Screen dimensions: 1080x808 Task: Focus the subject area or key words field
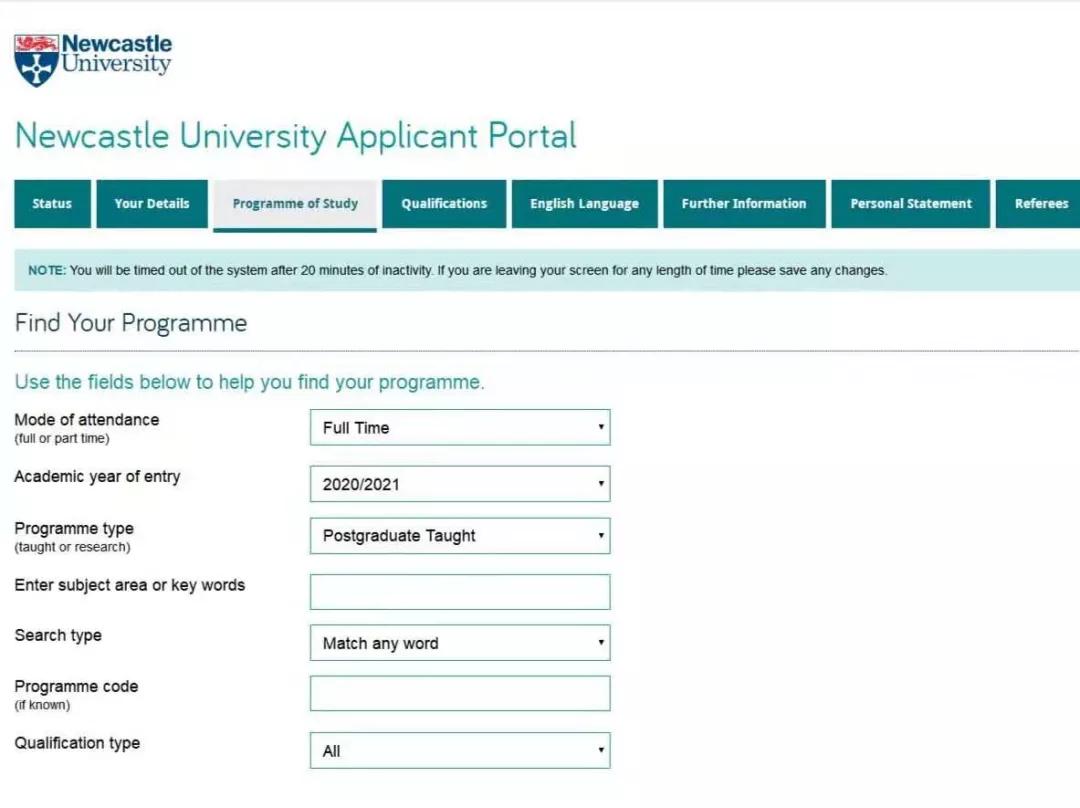(460, 592)
